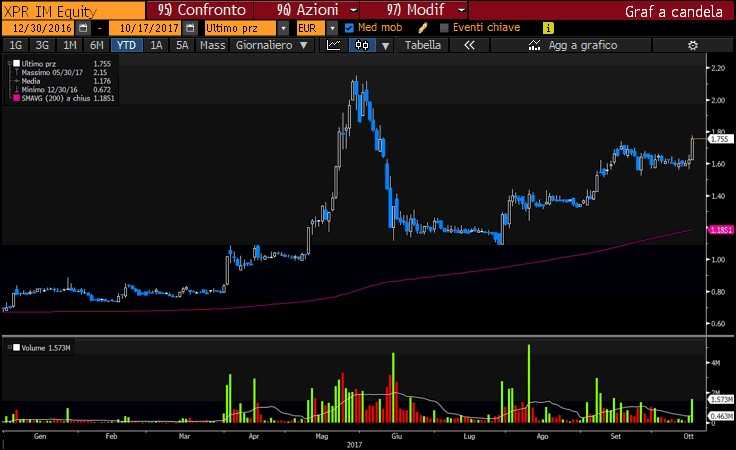Click the Agg a grafico button
Viewport: 736px width, 450px height.
point(571,45)
